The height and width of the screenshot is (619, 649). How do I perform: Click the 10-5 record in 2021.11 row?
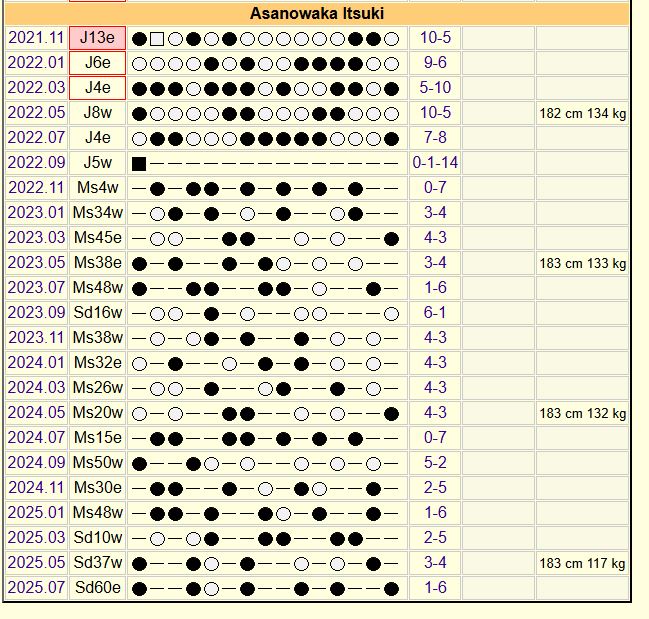point(435,38)
